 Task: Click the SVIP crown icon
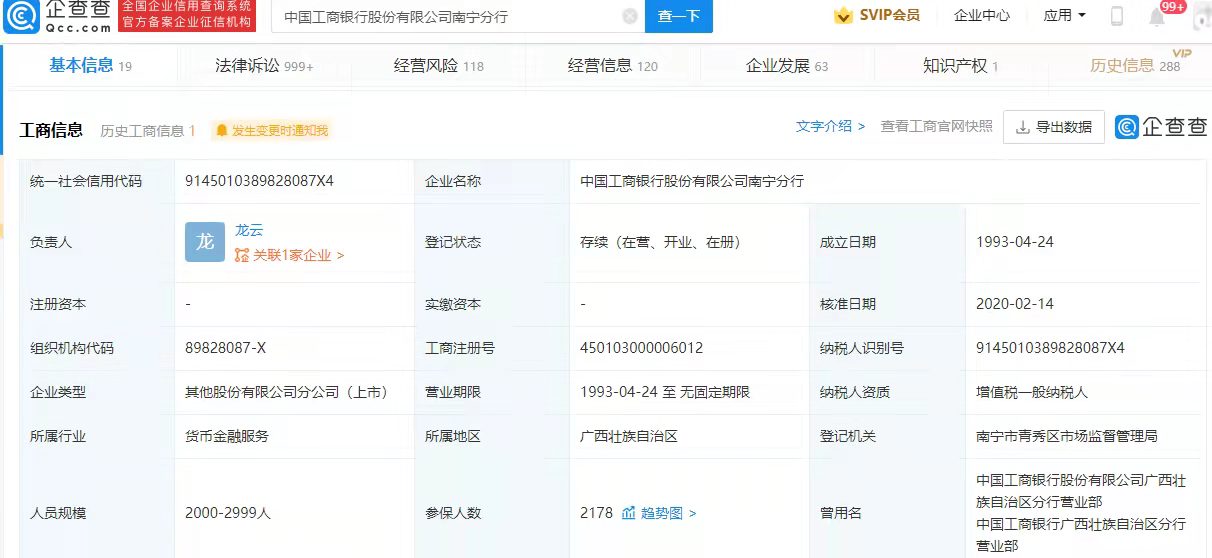pos(844,16)
